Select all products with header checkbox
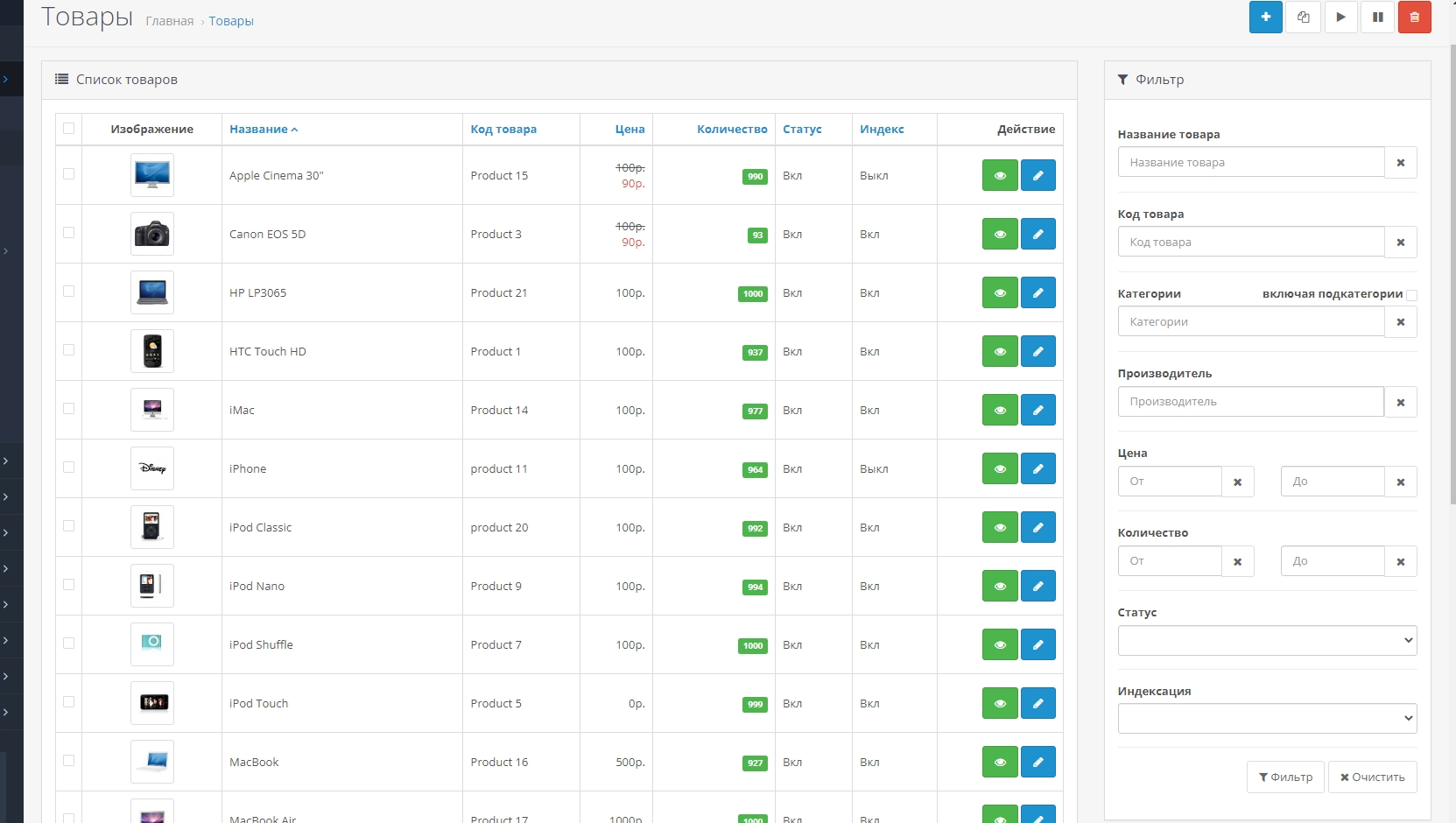Viewport: 1456px width, 823px height. 69,129
